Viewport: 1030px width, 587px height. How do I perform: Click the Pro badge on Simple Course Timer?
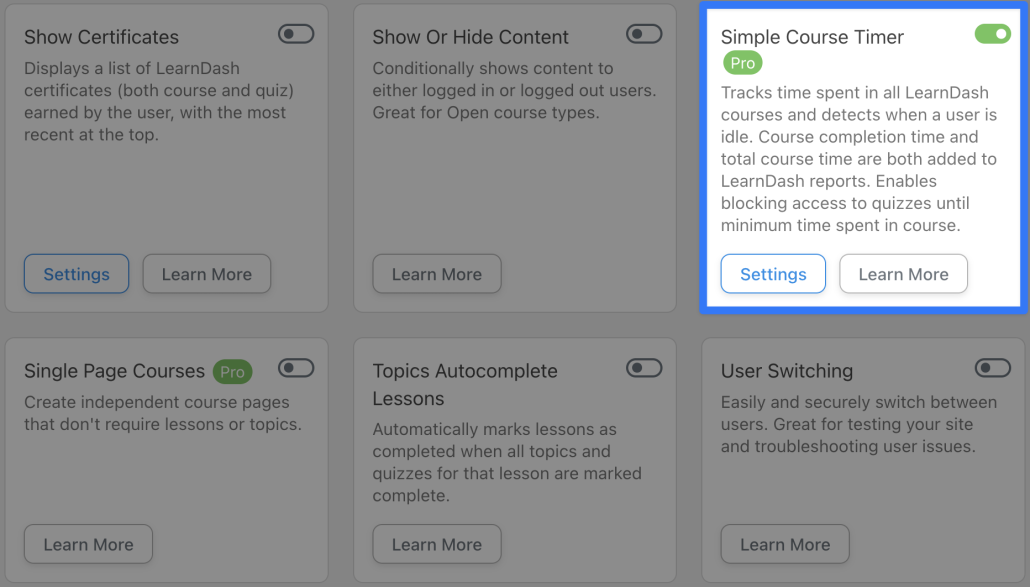[x=742, y=63]
